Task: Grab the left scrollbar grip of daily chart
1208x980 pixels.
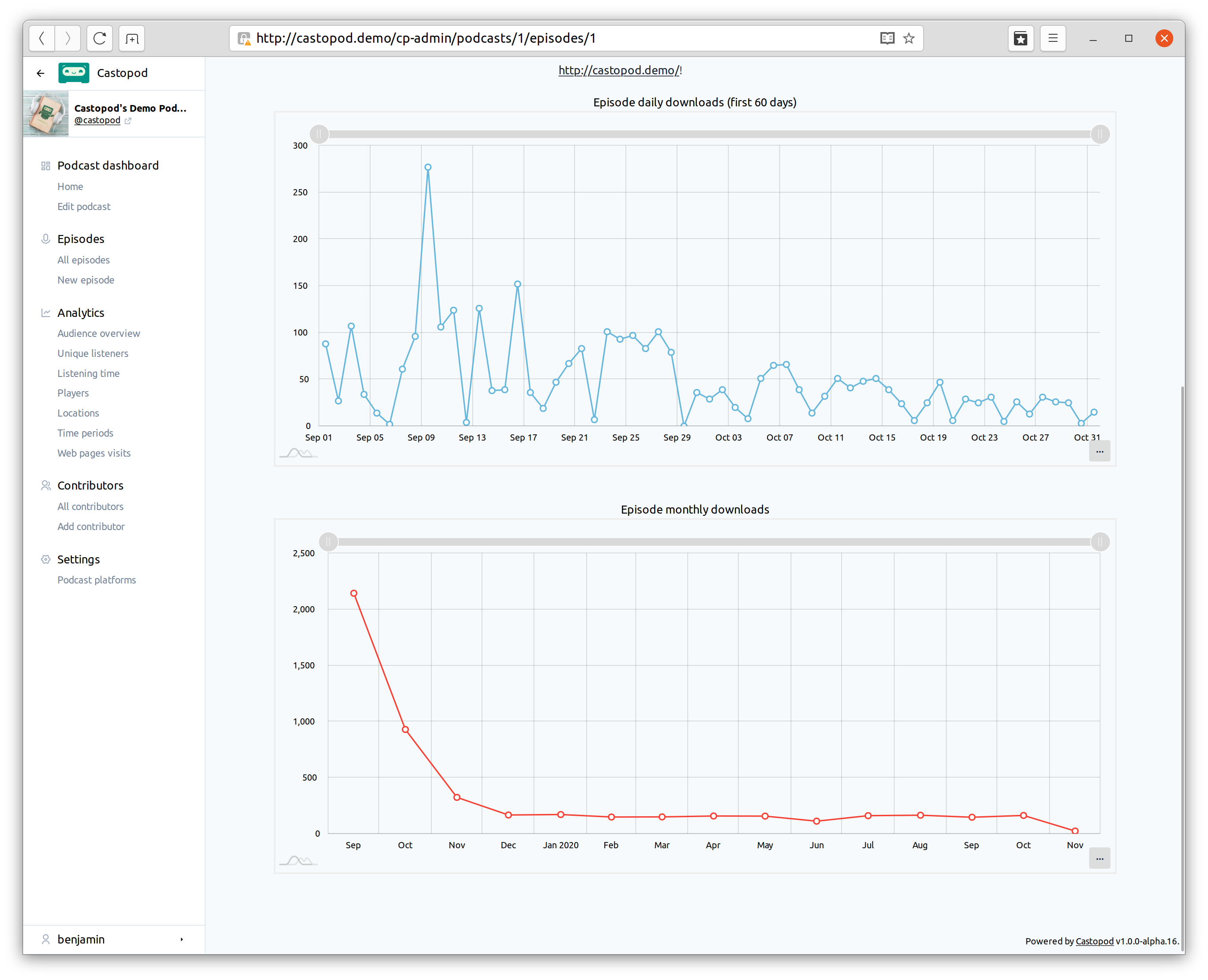Action: click(319, 134)
